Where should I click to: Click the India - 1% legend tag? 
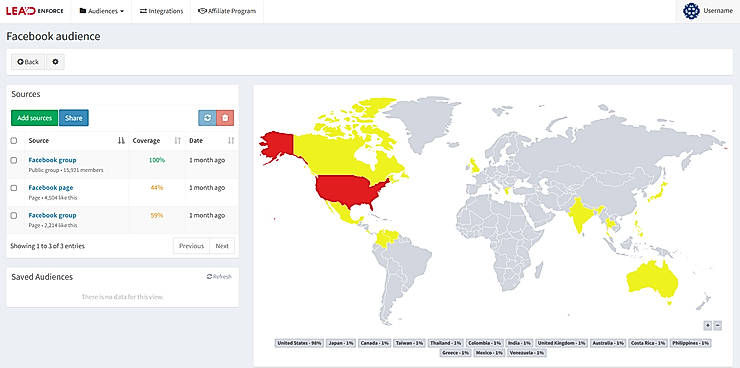(x=520, y=343)
